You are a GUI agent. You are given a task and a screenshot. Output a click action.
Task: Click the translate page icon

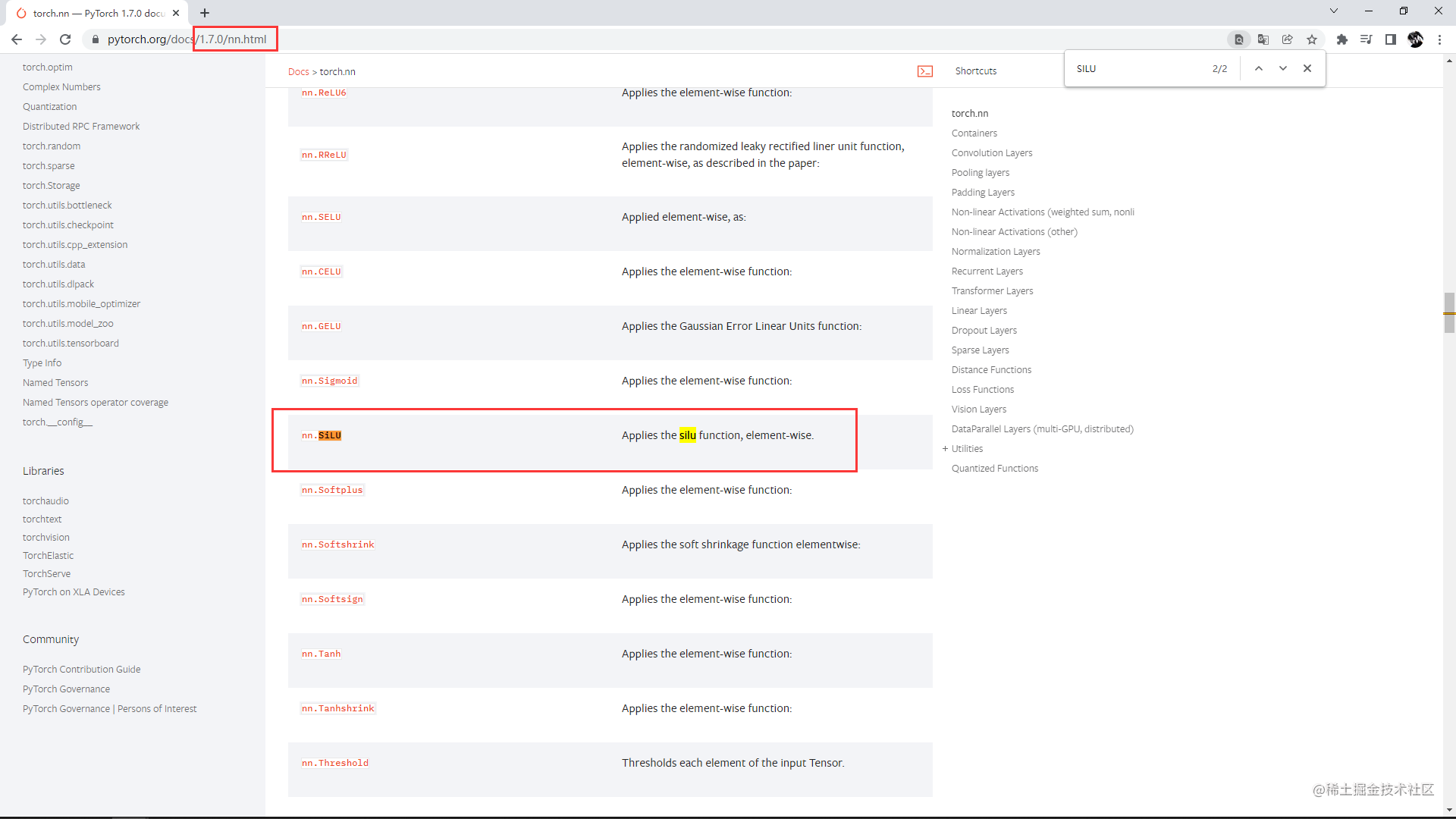pos(1263,39)
